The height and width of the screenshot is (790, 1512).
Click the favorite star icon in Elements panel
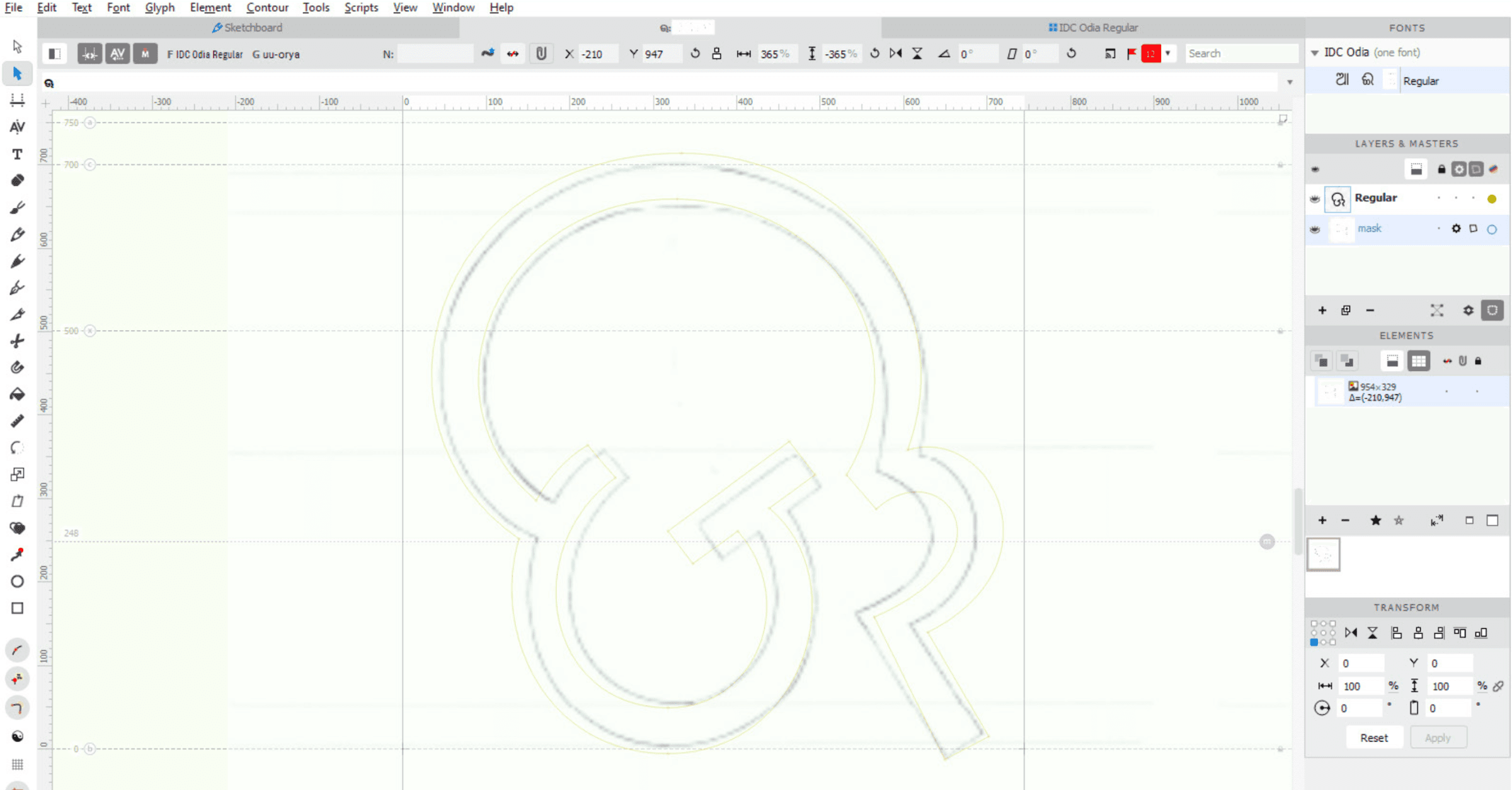pos(1376,520)
